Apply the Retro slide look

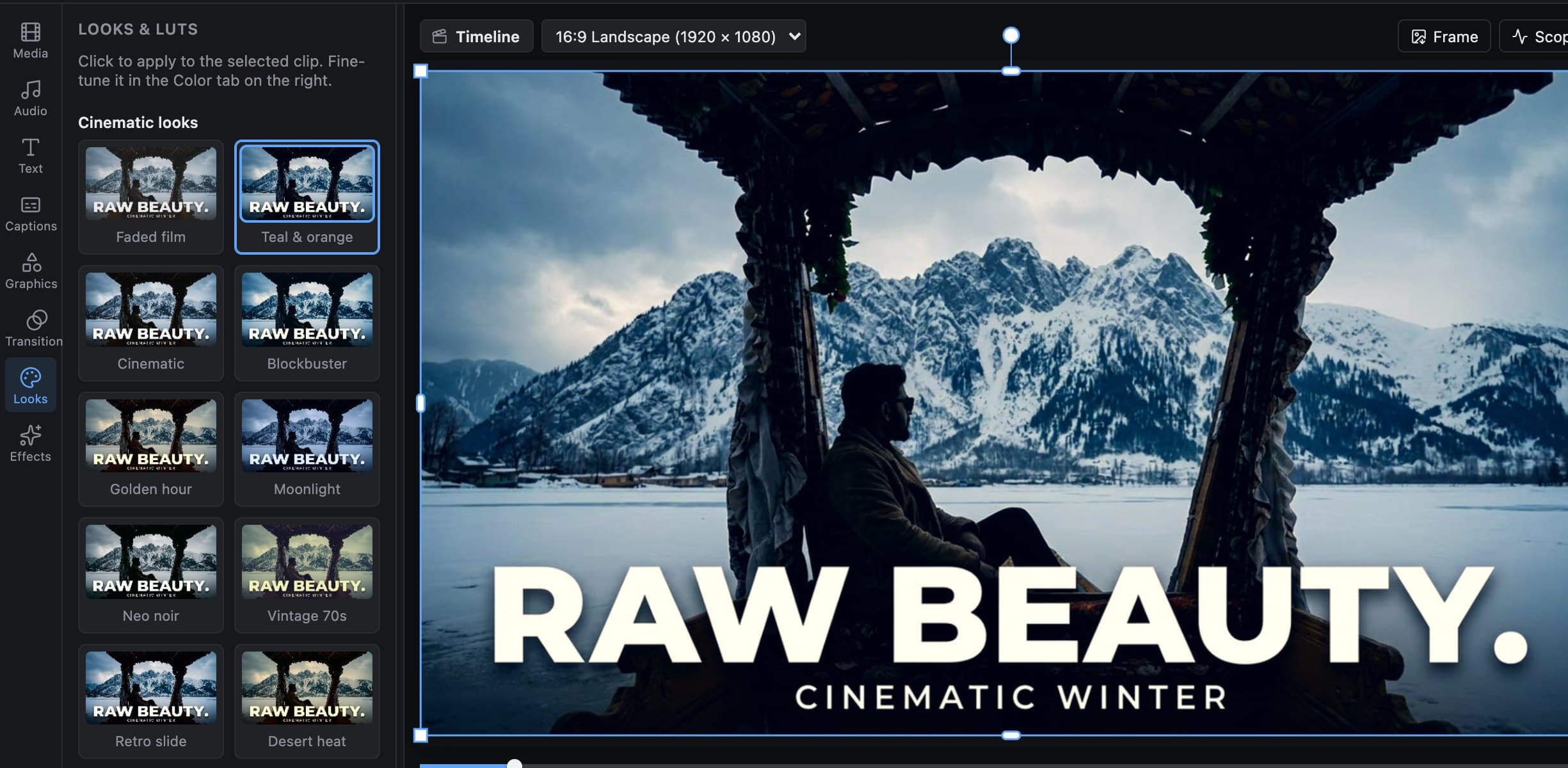pyautogui.click(x=151, y=701)
